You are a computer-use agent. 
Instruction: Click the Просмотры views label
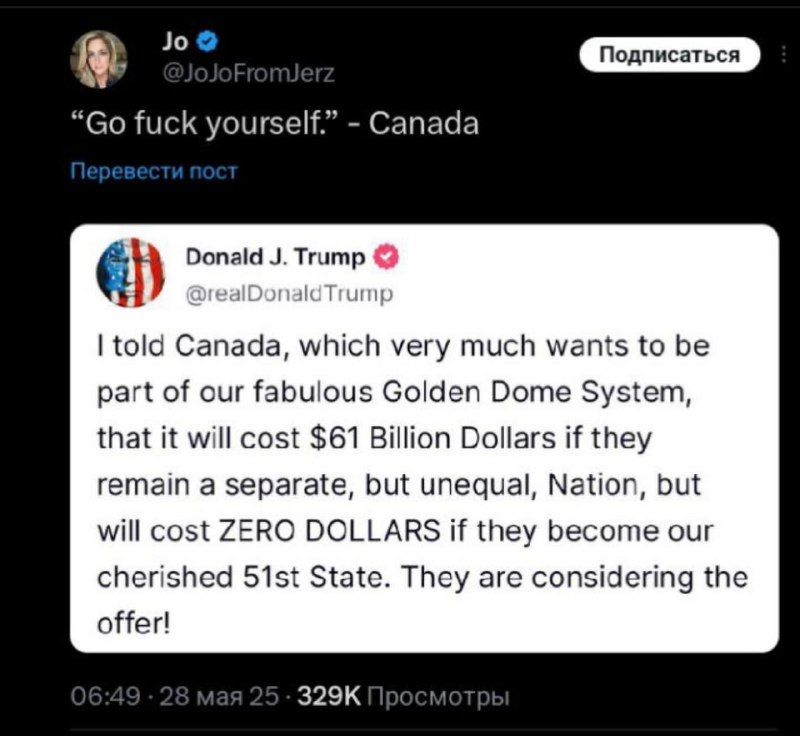coord(438,697)
